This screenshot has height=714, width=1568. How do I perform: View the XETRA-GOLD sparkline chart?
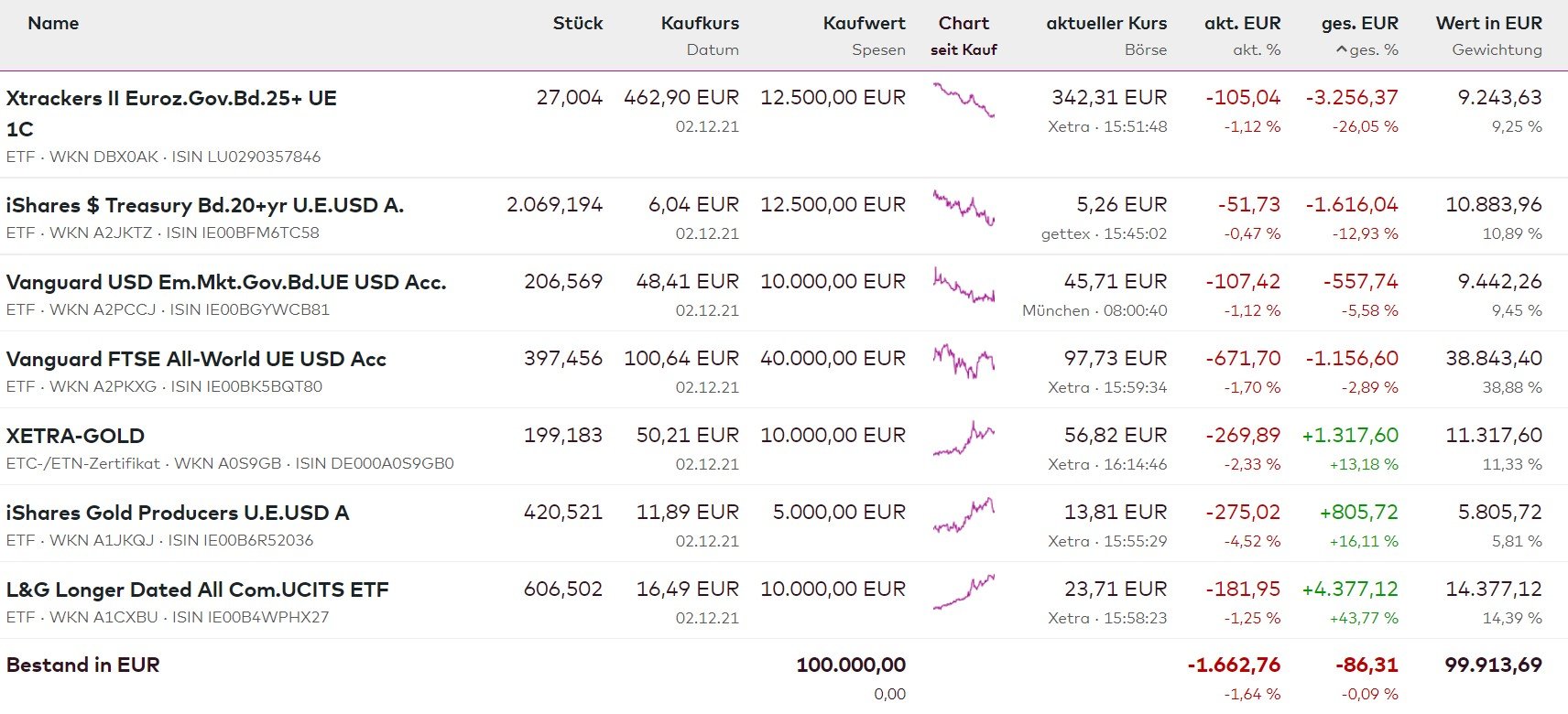(964, 438)
